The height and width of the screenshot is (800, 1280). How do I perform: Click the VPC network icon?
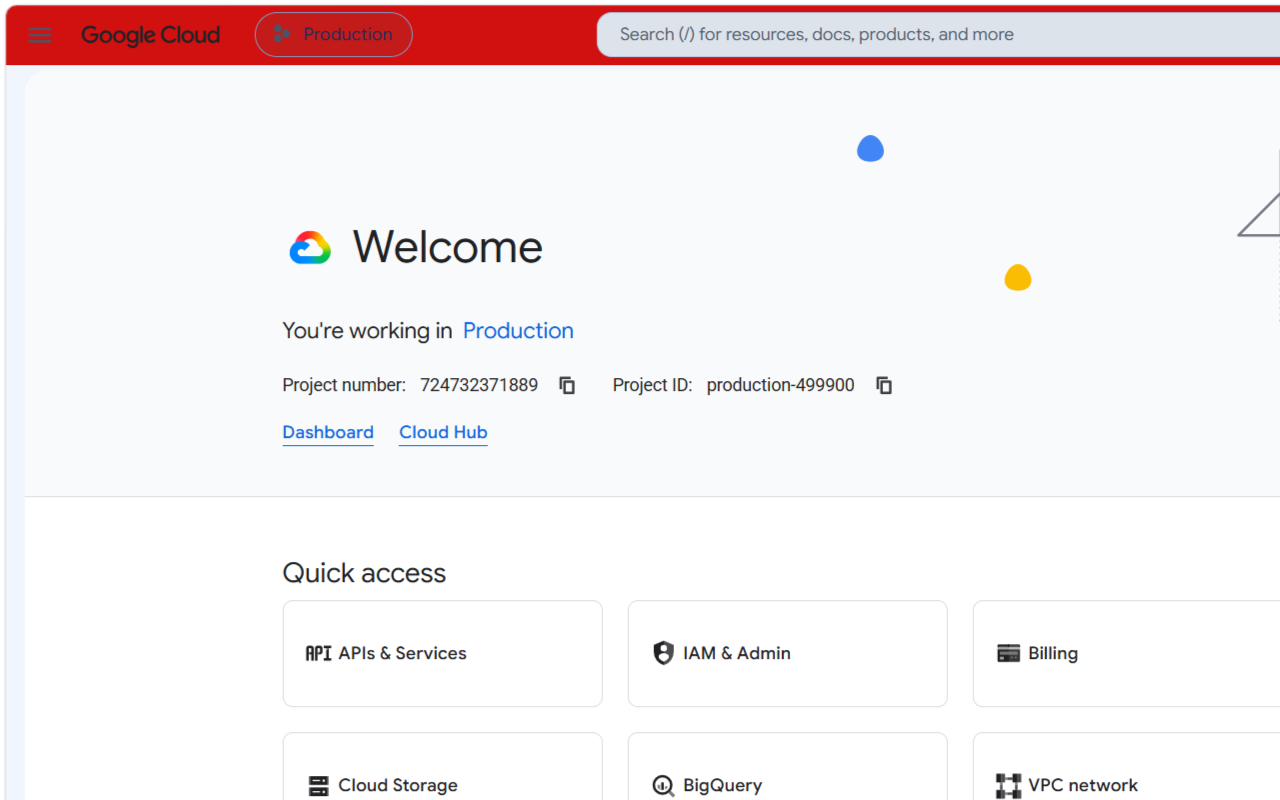click(1009, 786)
